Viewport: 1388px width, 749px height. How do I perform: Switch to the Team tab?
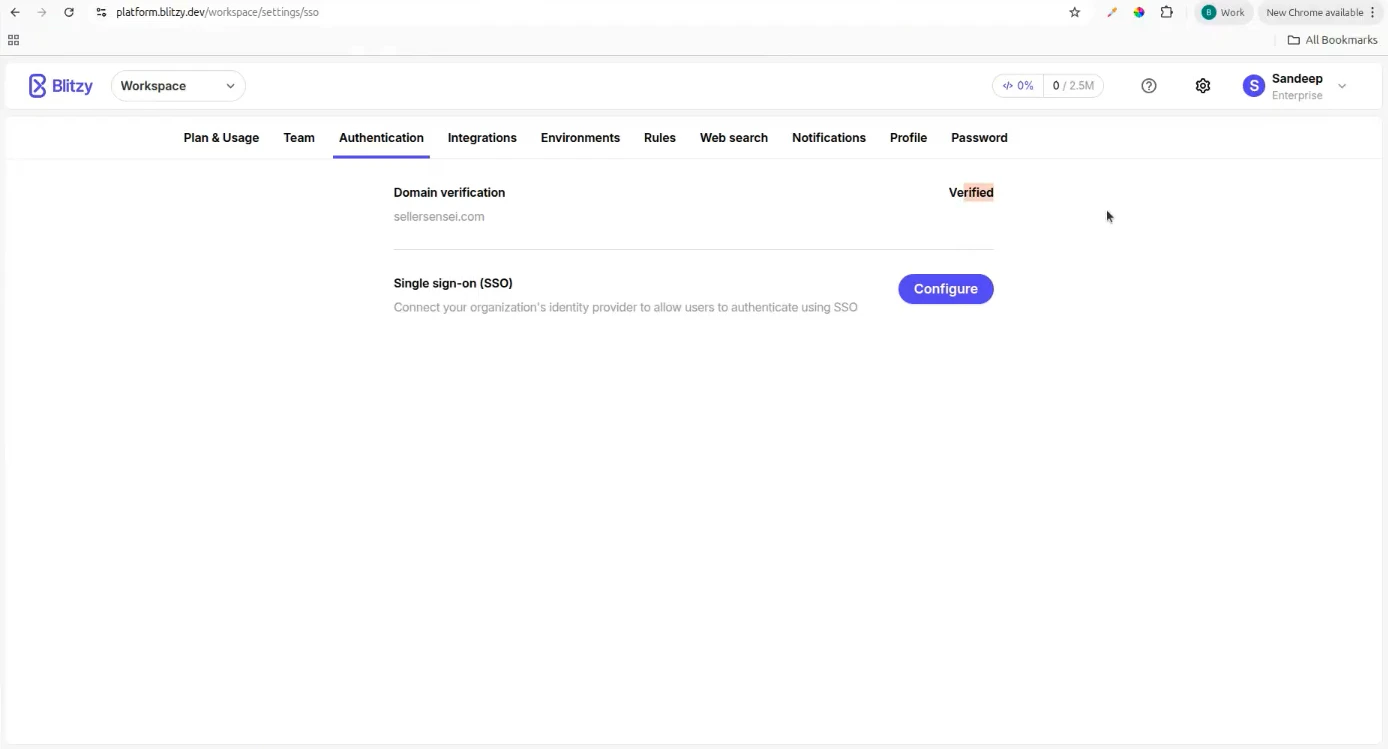click(299, 138)
